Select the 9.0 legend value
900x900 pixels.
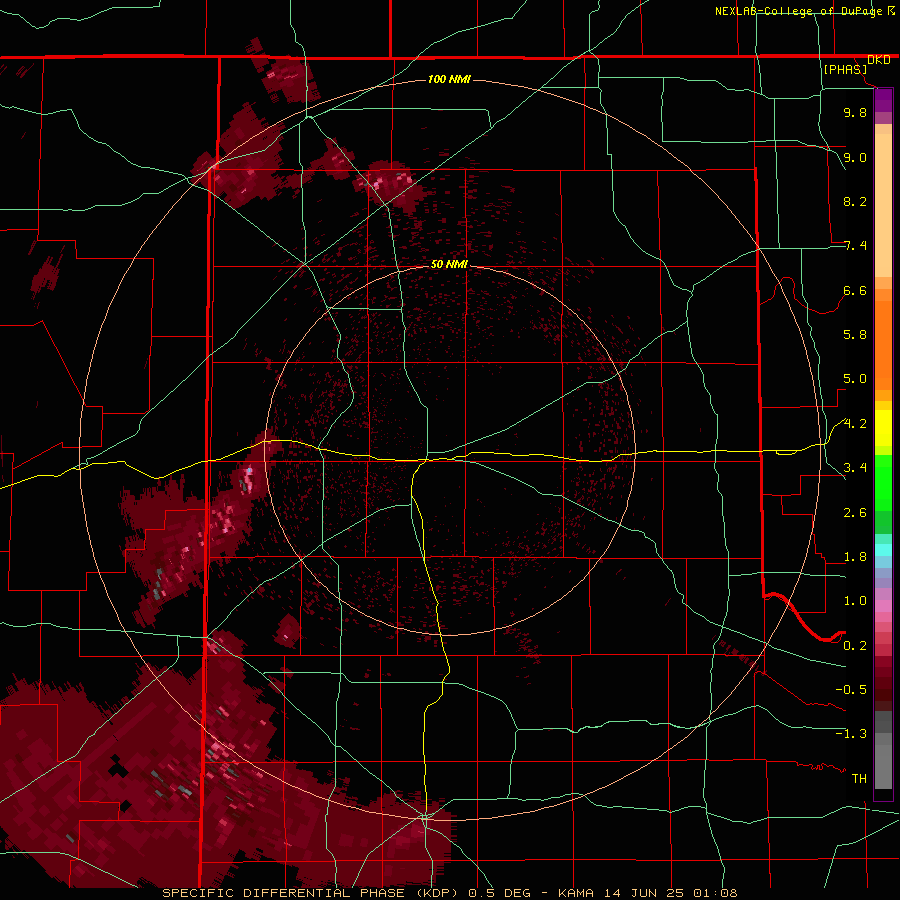pos(855,157)
